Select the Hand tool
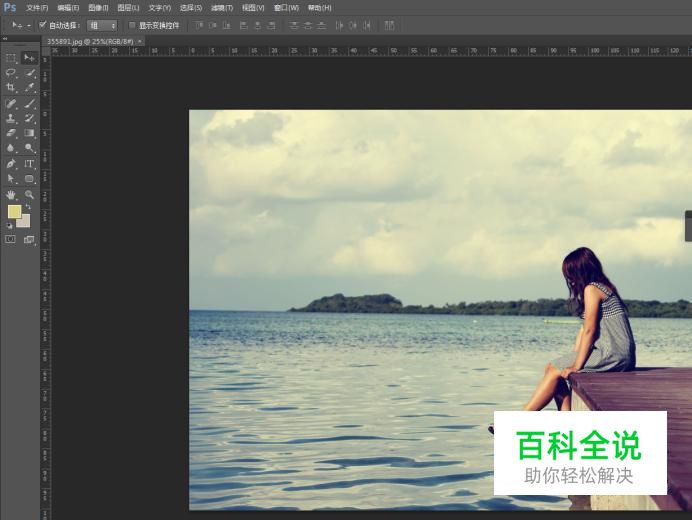 11,195
